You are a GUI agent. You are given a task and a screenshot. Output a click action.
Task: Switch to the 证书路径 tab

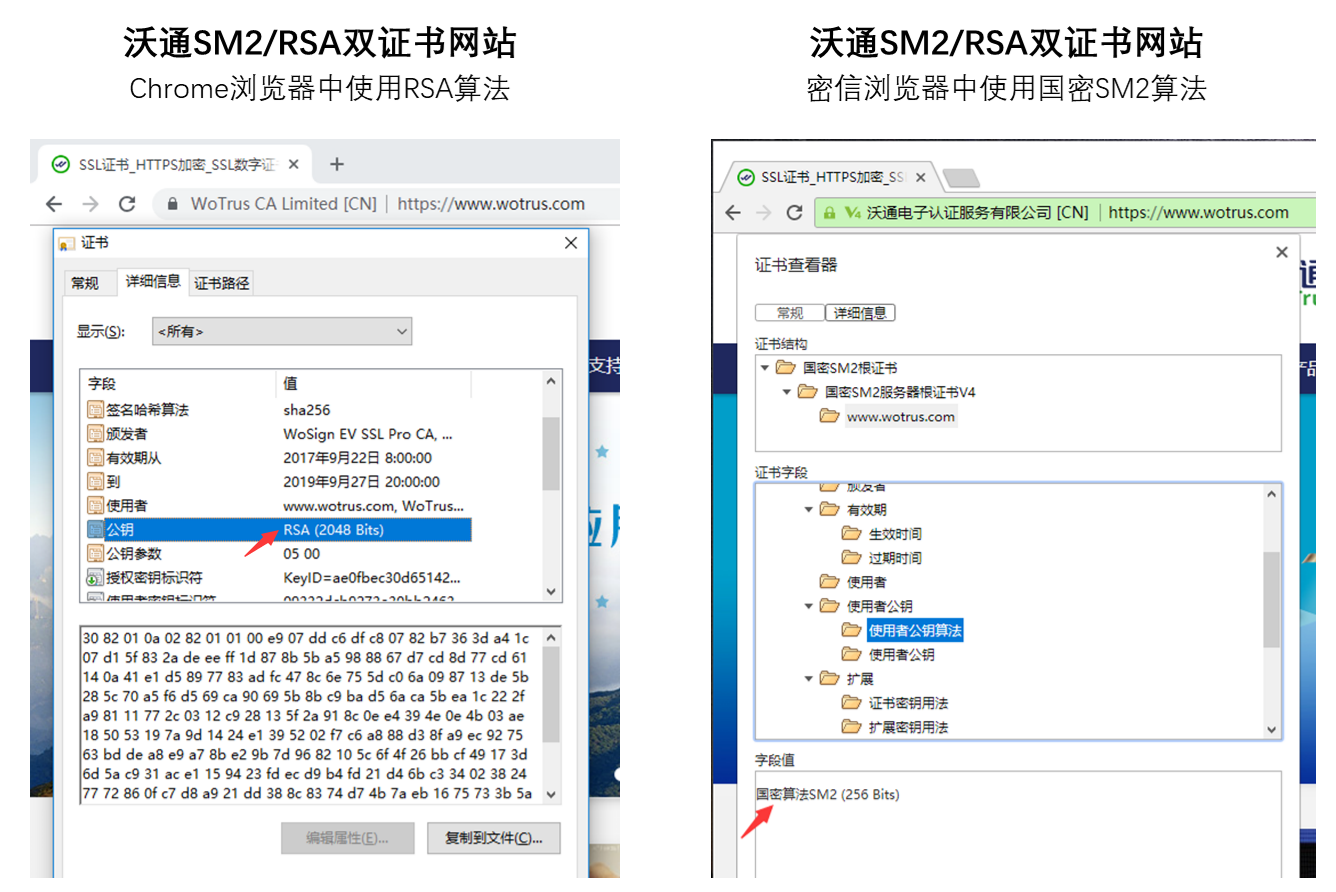coord(222,282)
